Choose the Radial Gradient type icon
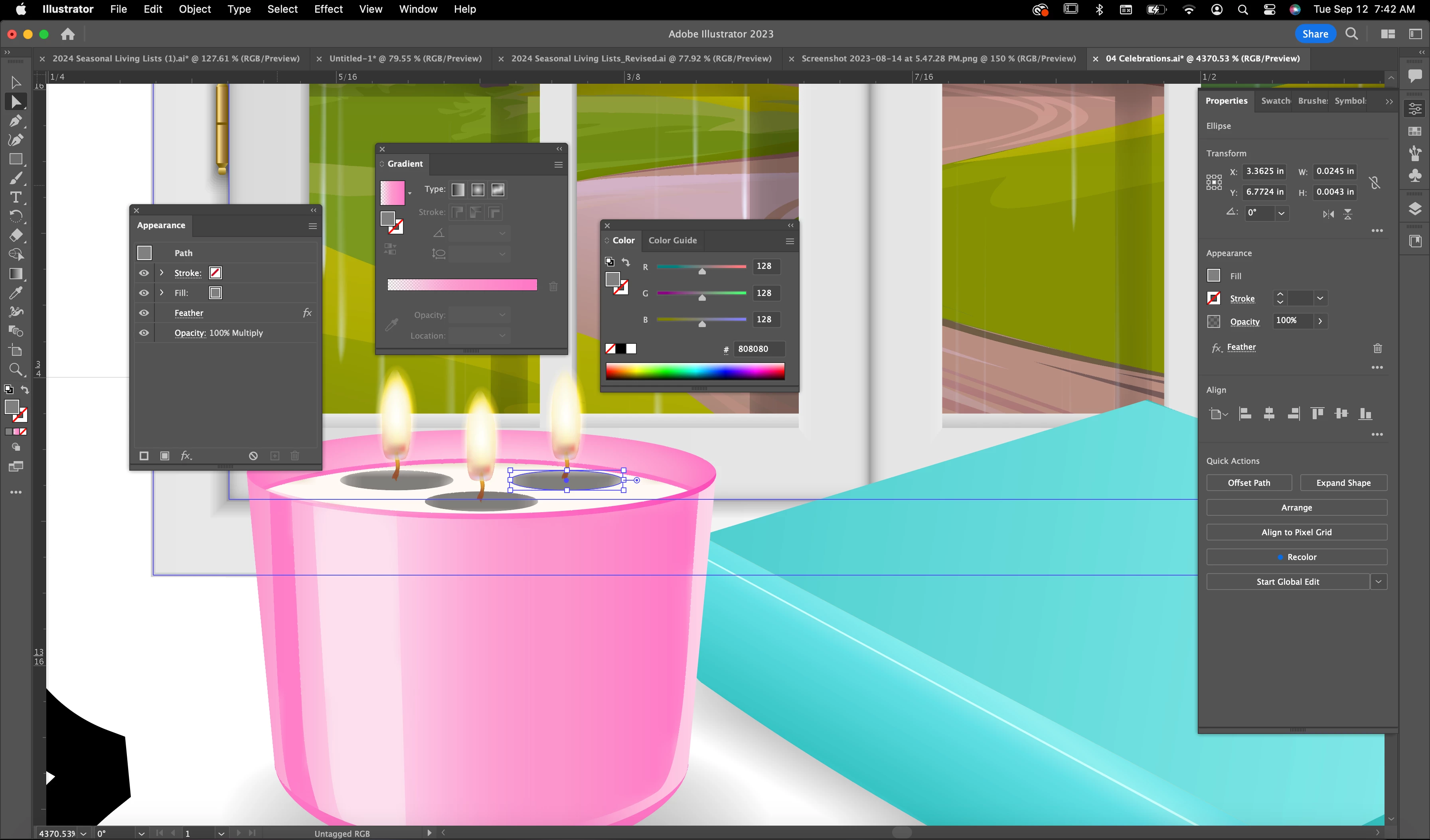The width and height of the screenshot is (1430, 840). [478, 190]
